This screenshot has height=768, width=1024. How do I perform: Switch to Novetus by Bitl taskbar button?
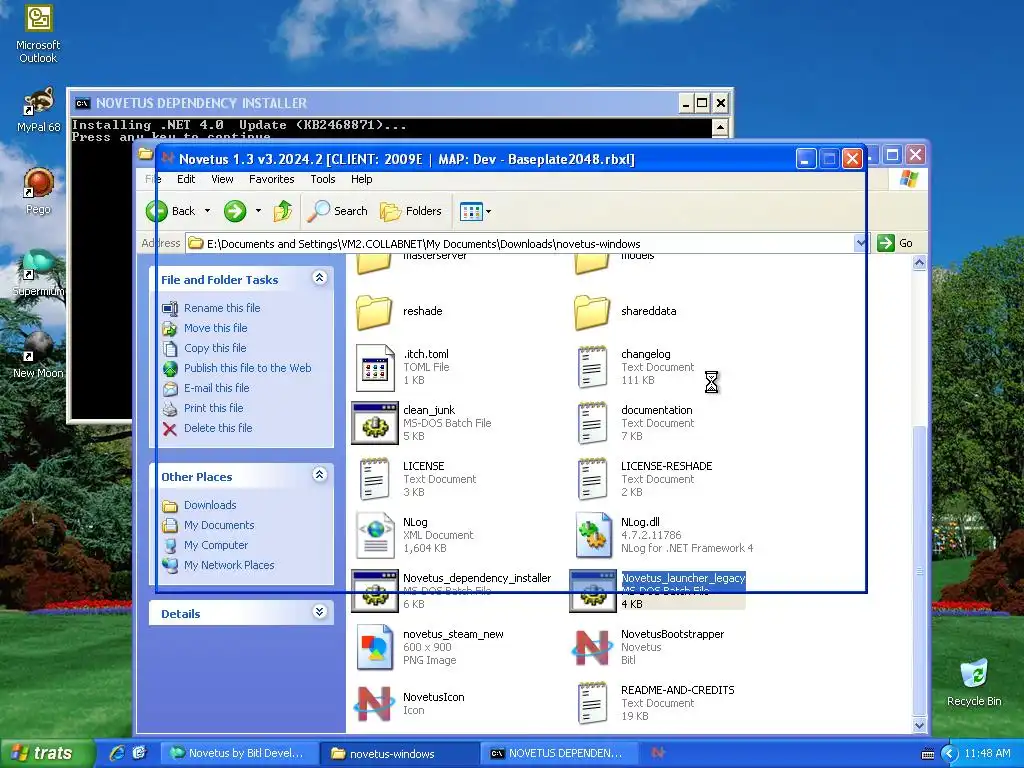pyautogui.click(x=239, y=753)
